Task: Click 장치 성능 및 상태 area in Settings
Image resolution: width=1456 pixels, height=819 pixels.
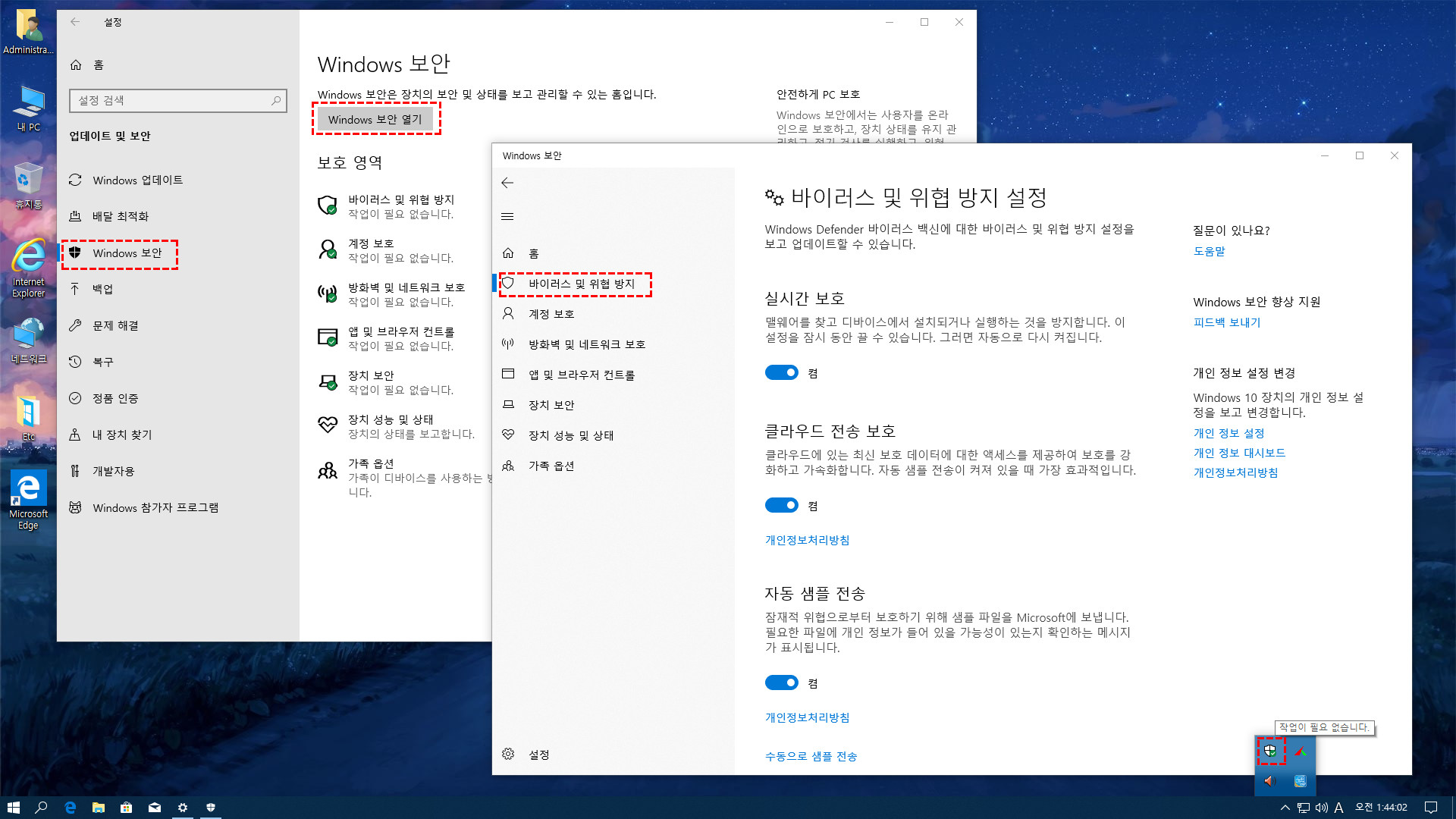Action: [397, 426]
